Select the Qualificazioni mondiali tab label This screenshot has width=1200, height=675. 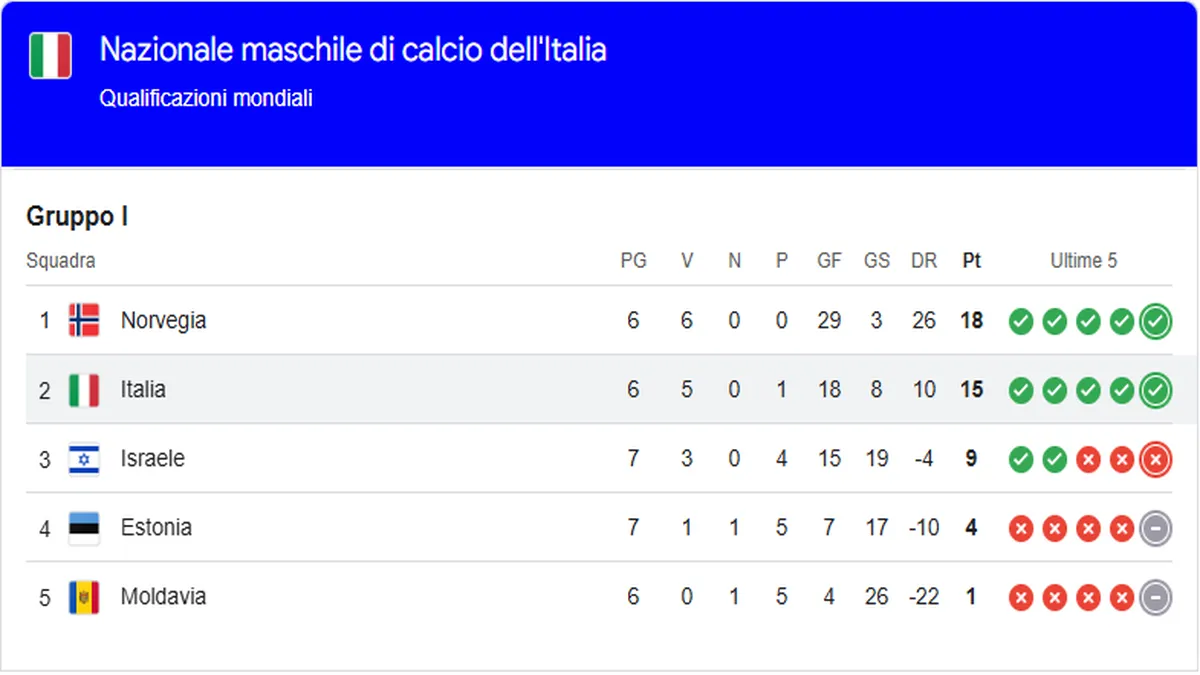coord(206,98)
